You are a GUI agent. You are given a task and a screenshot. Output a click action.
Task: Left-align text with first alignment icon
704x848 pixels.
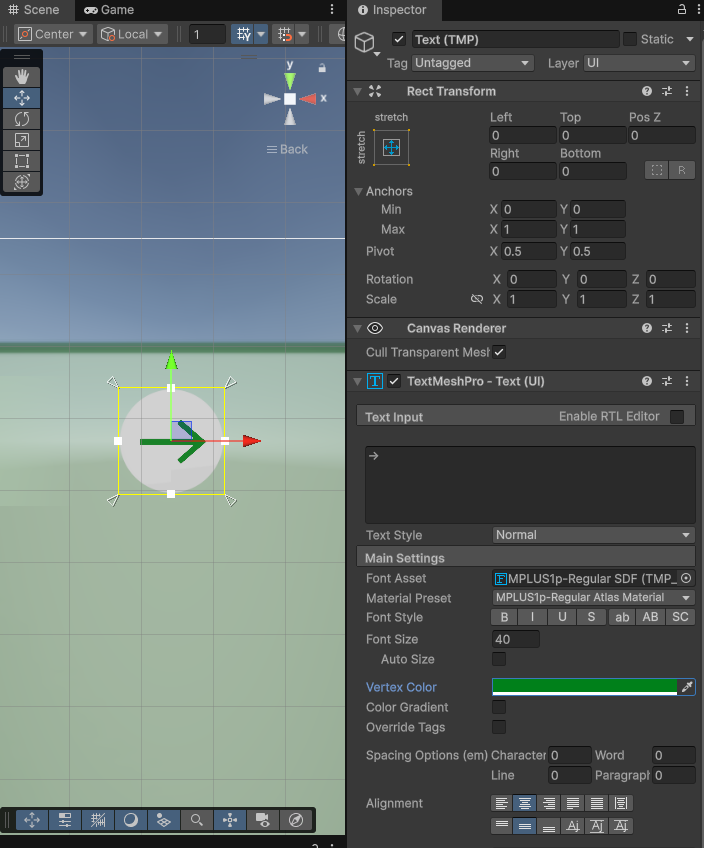[x=501, y=803]
